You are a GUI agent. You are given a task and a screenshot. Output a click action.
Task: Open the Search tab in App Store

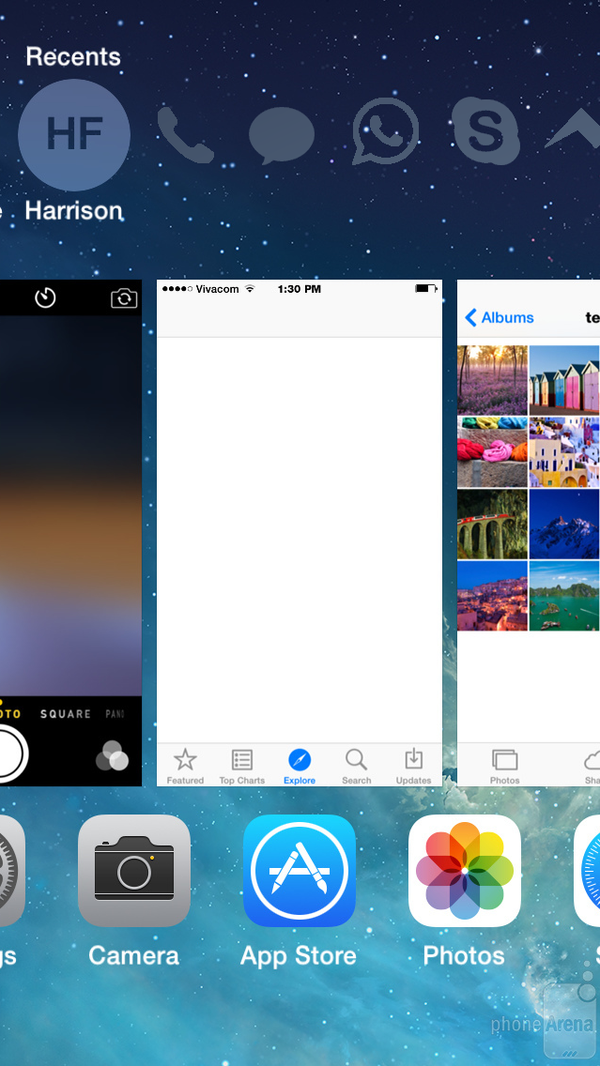pyautogui.click(x=356, y=766)
